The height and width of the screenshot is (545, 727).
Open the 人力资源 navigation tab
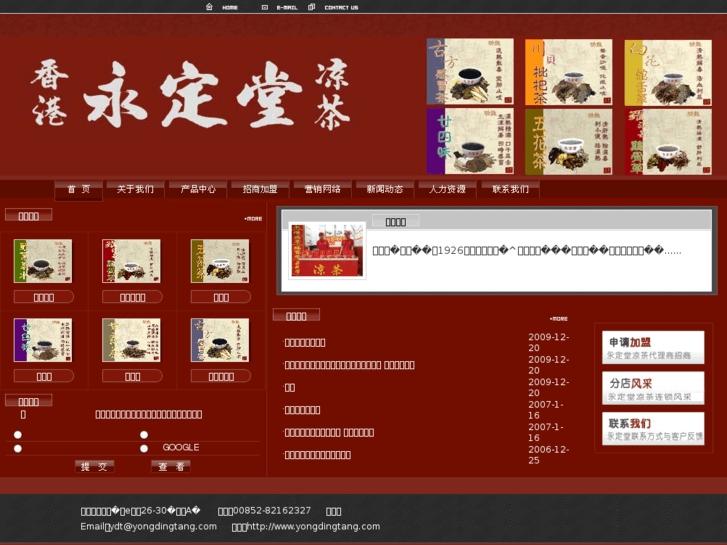point(447,189)
